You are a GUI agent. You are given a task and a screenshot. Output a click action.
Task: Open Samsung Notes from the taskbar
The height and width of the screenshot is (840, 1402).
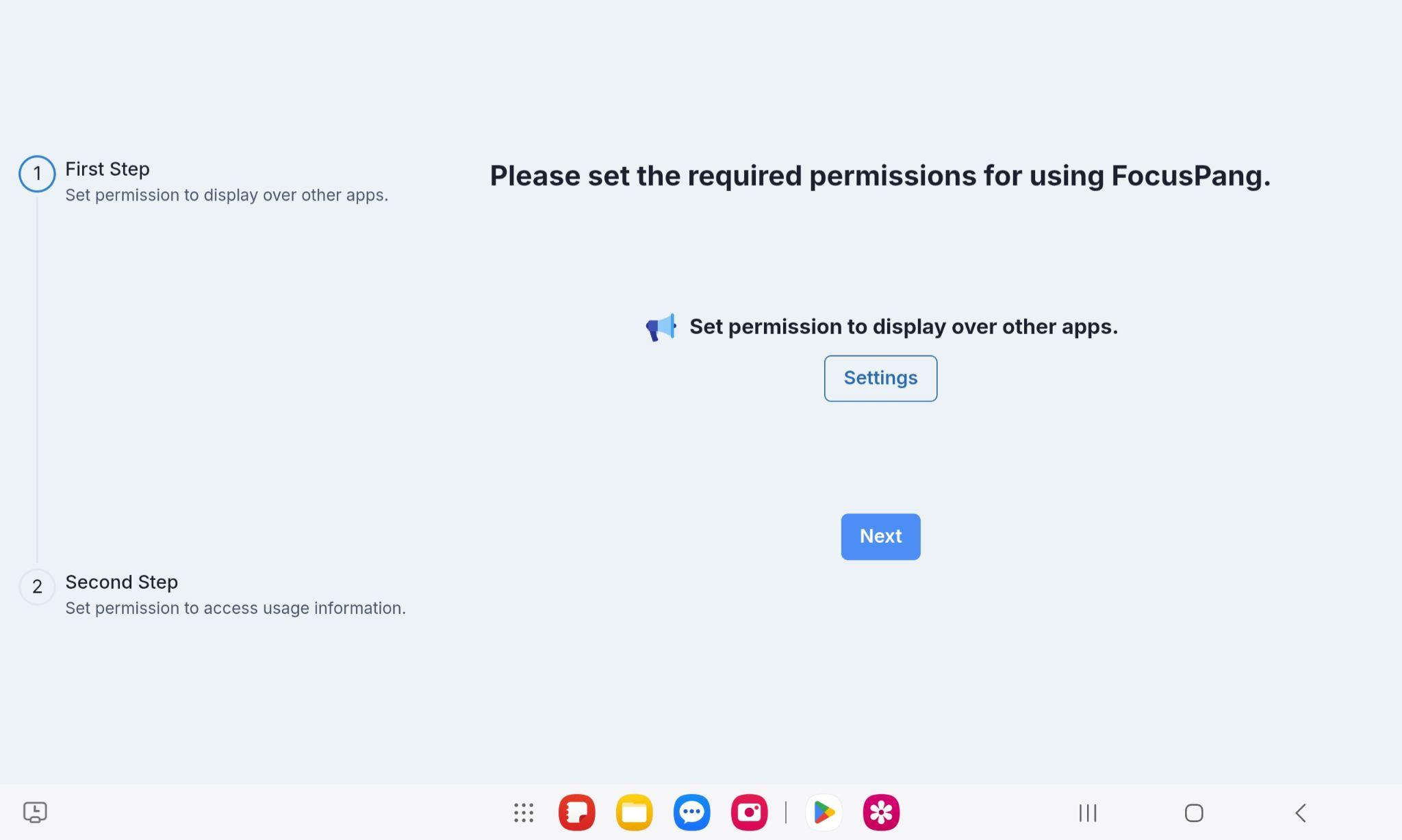point(576,813)
